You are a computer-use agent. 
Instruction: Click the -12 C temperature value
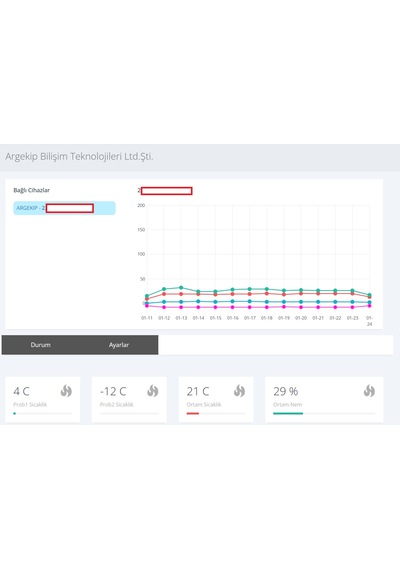coord(113,392)
